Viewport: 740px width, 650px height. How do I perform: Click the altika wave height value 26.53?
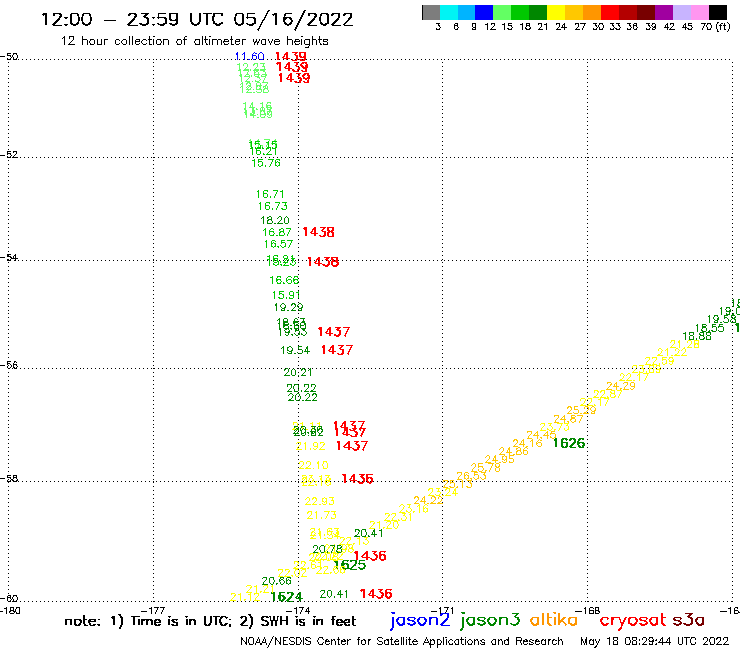tap(471, 476)
